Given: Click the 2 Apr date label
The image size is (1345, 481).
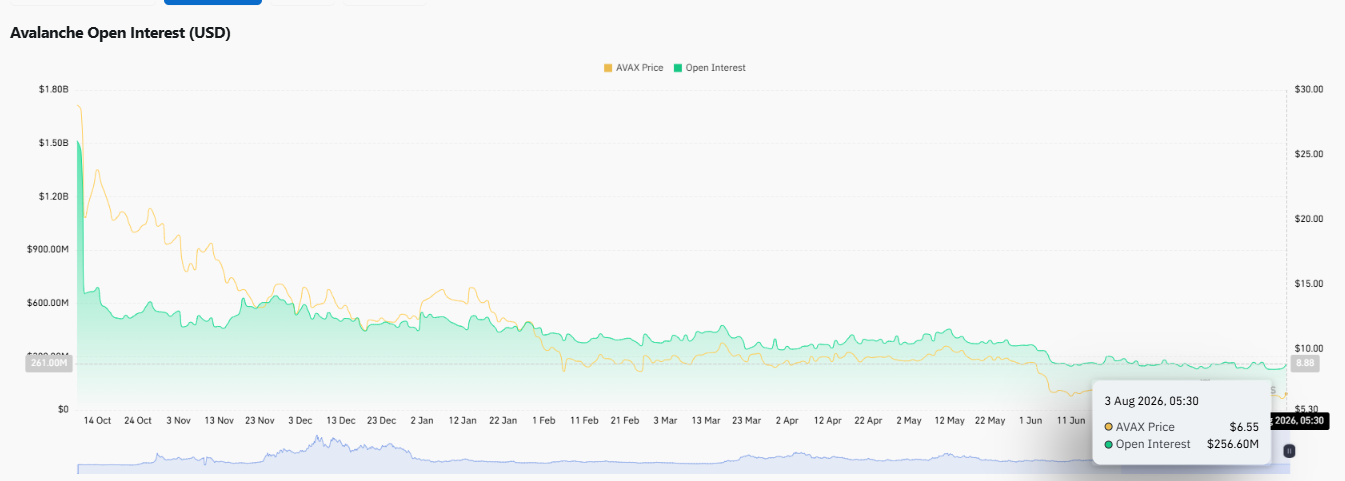Looking at the screenshot, I should [787, 421].
